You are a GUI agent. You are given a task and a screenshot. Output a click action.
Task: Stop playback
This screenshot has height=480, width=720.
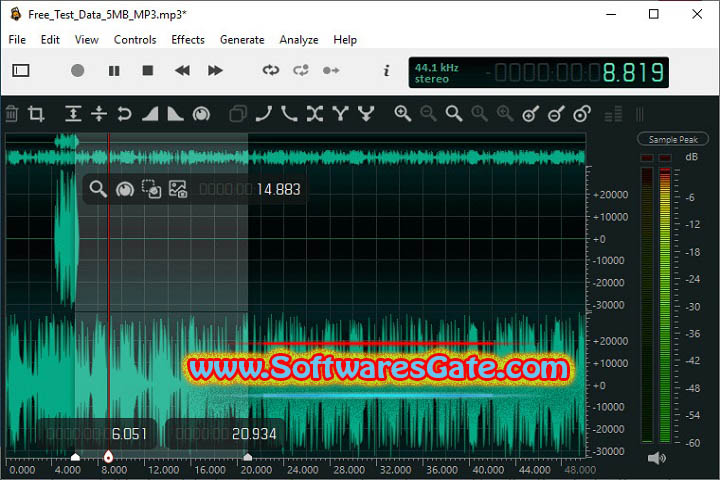click(147, 71)
